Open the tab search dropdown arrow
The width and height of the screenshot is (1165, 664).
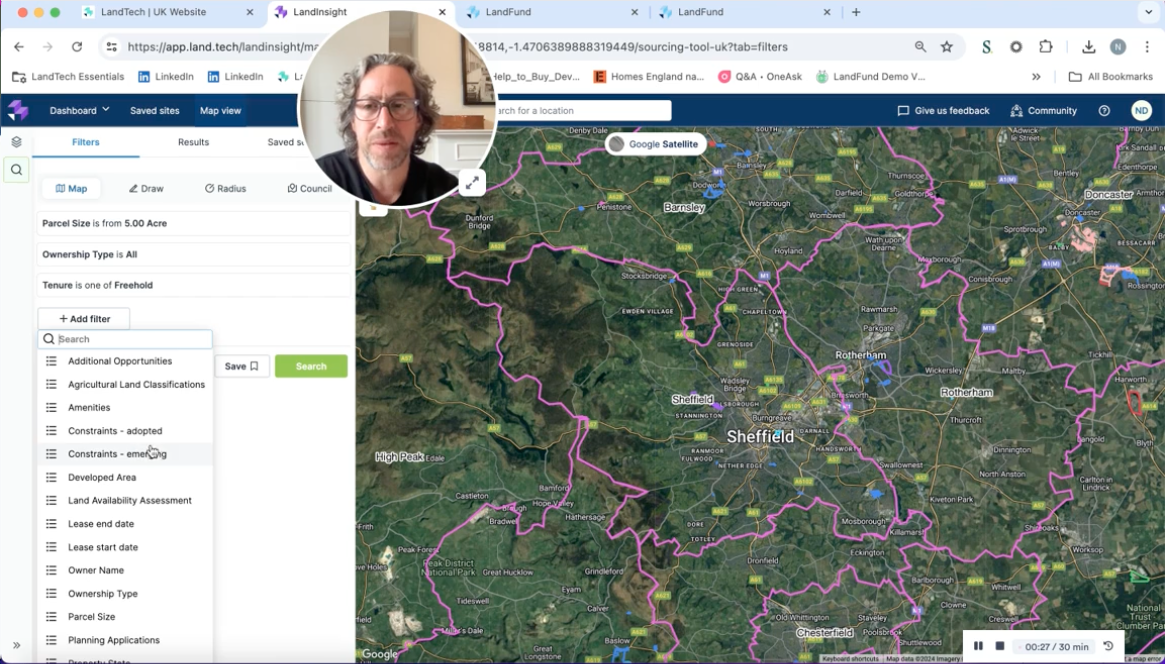point(1149,12)
